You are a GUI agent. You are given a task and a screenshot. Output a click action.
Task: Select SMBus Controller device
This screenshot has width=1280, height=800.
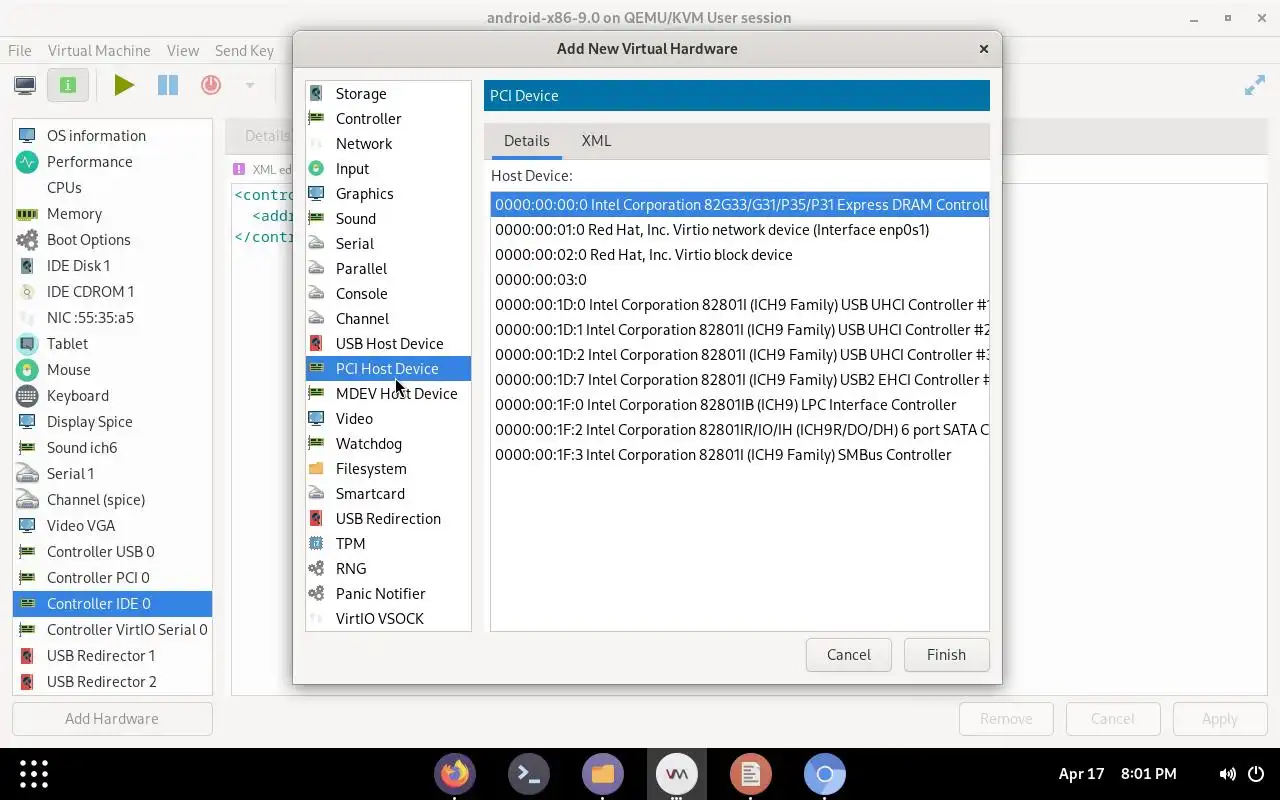(x=739, y=455)
